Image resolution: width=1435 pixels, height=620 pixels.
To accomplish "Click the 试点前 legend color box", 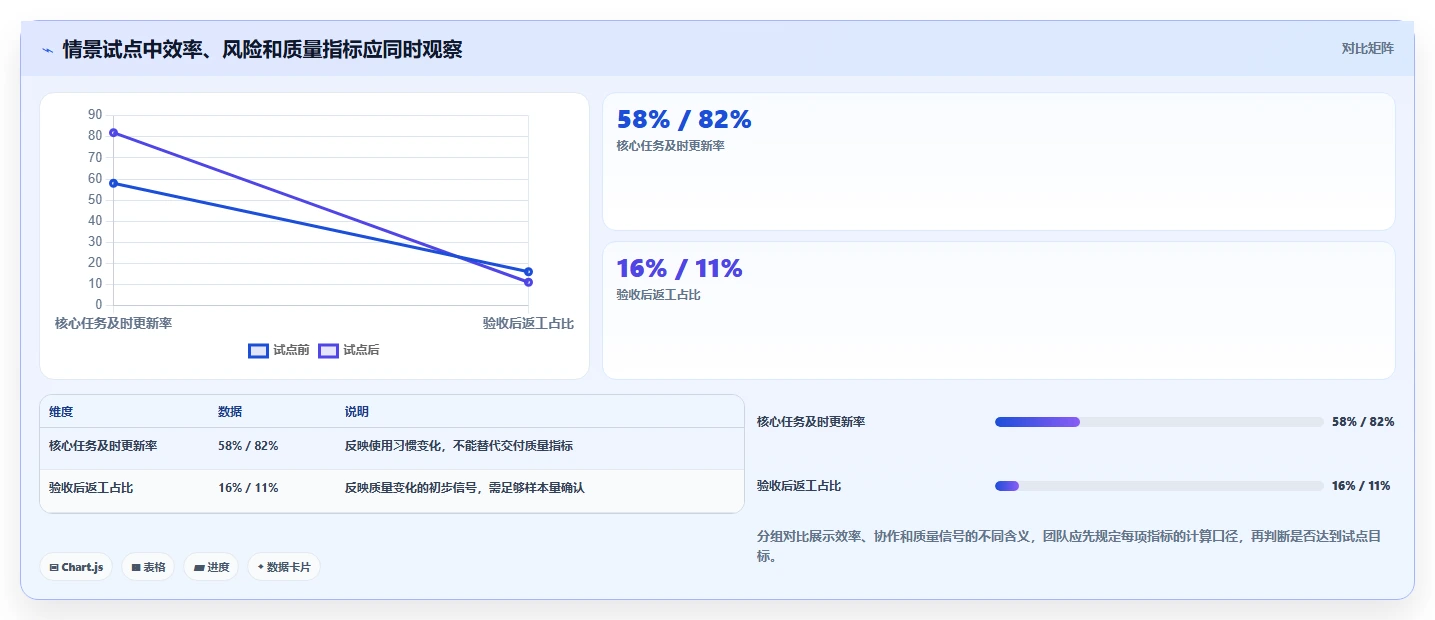I will [258, 350].
